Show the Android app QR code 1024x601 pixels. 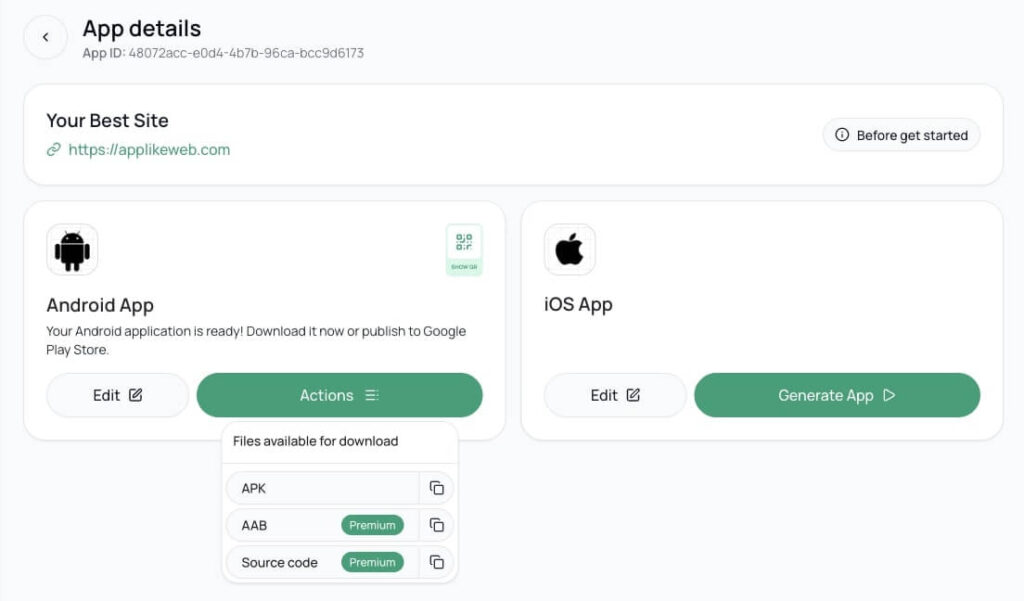coord(464,249)
